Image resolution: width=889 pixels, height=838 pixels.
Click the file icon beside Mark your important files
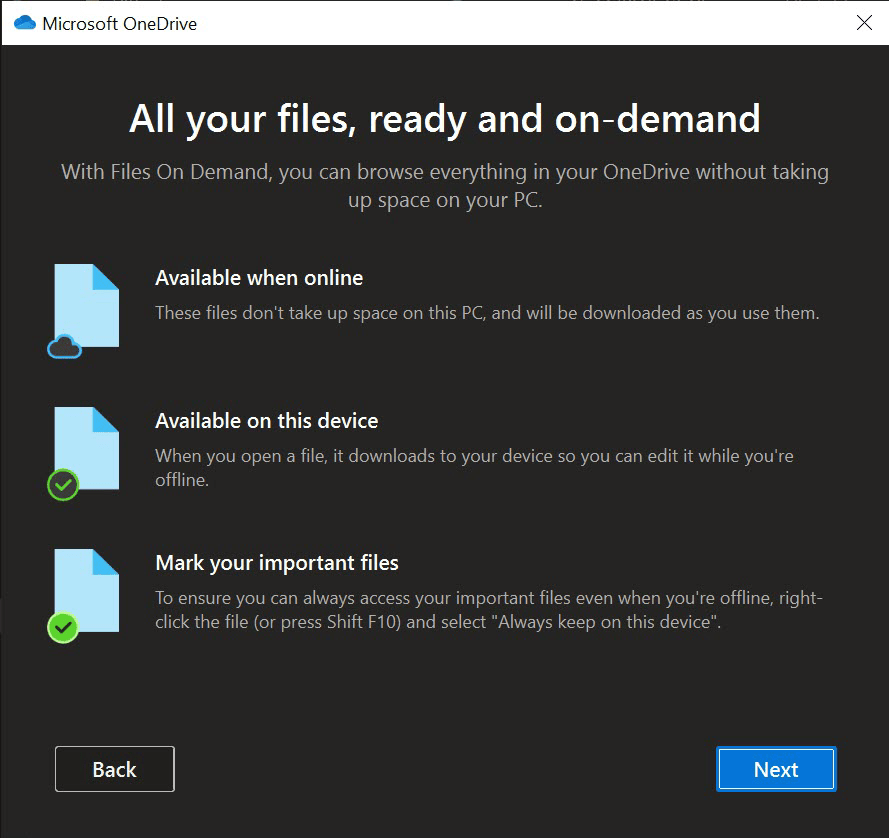pyautogui.click(x=90, y=587)
